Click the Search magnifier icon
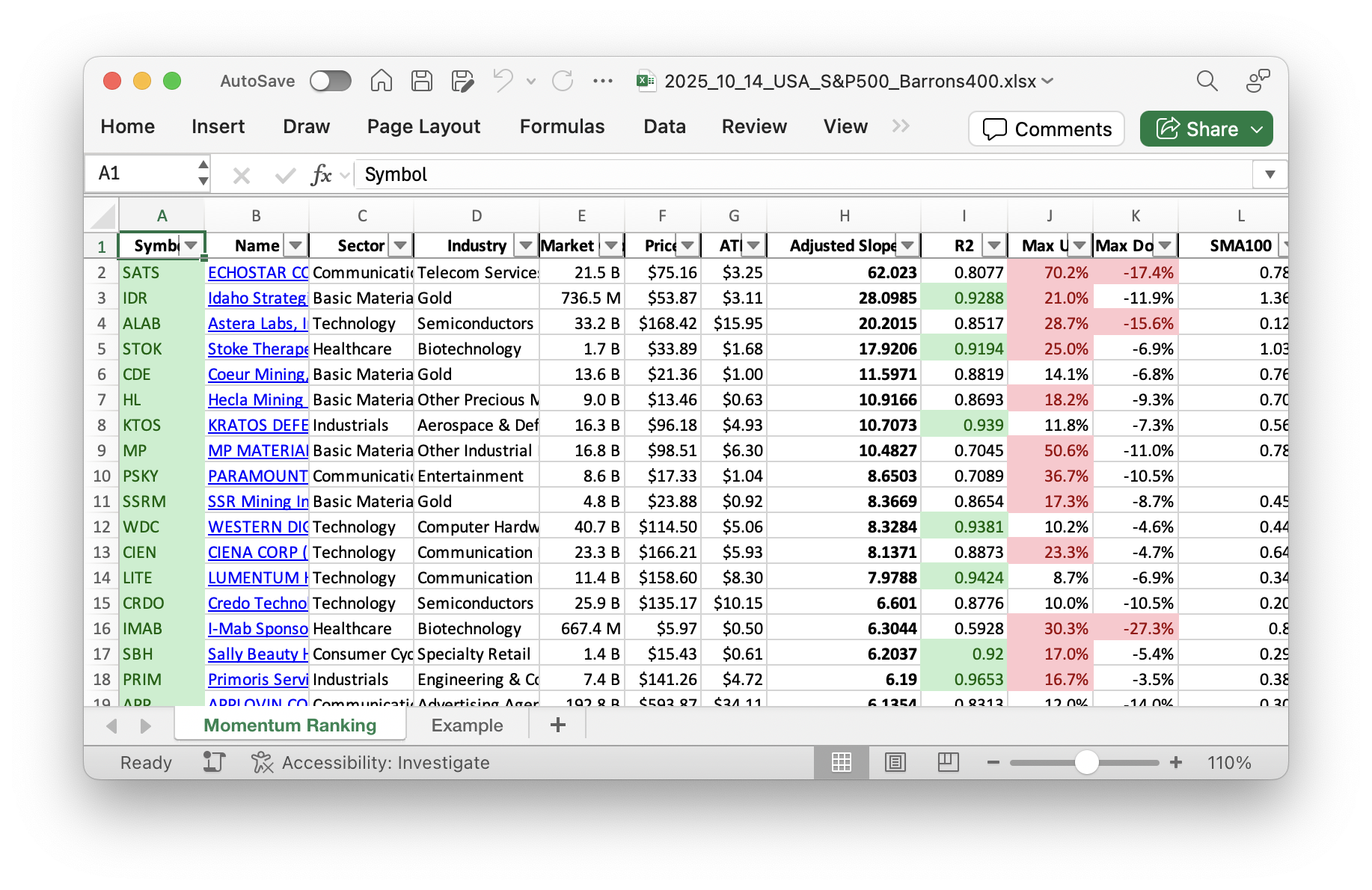 (1207, 81)
